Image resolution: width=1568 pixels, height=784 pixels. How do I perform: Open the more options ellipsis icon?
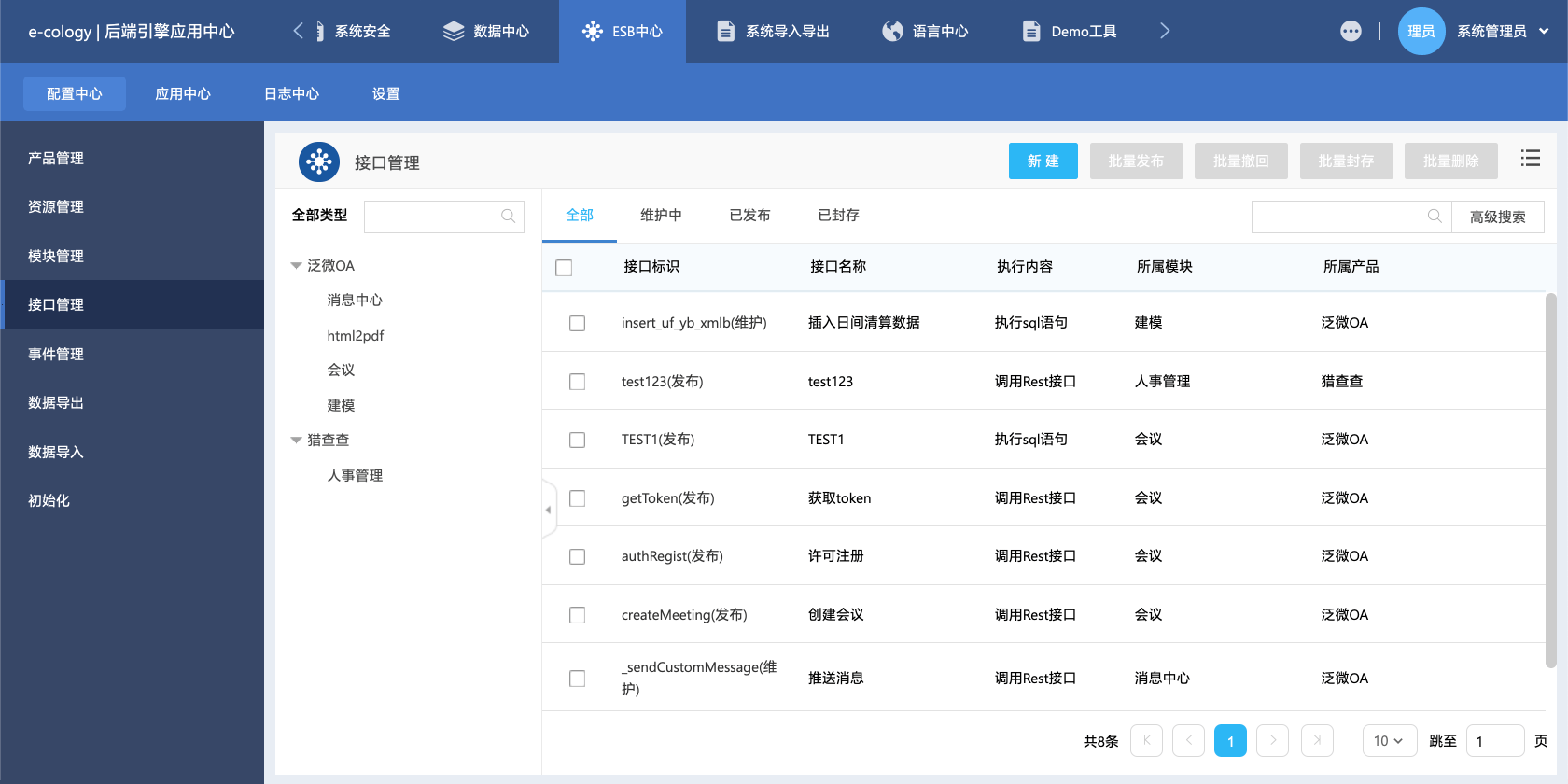pos(1351,31)
